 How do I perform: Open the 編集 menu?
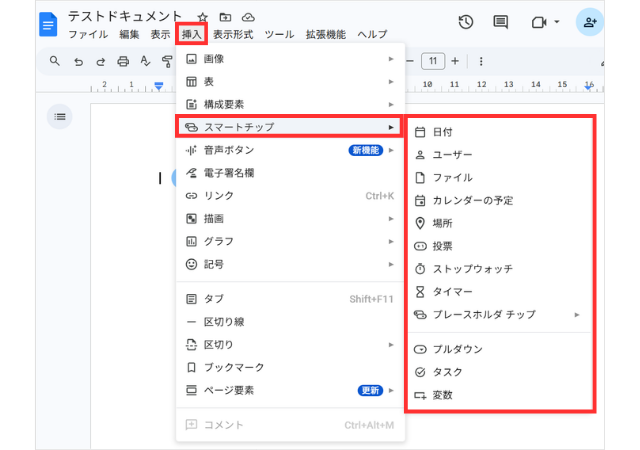click(x=129, y=34)
